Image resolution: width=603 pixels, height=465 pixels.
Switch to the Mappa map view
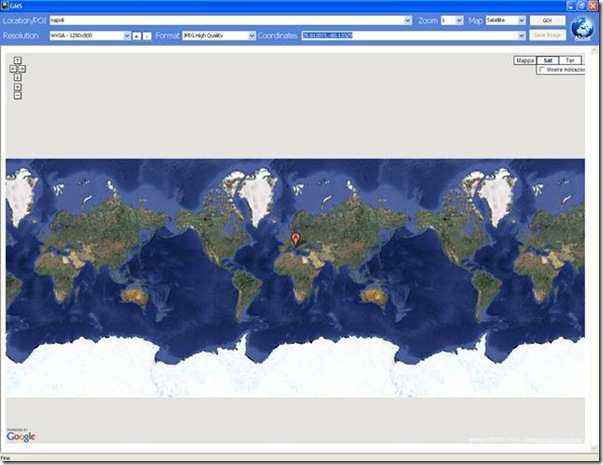tap(525, 60)
